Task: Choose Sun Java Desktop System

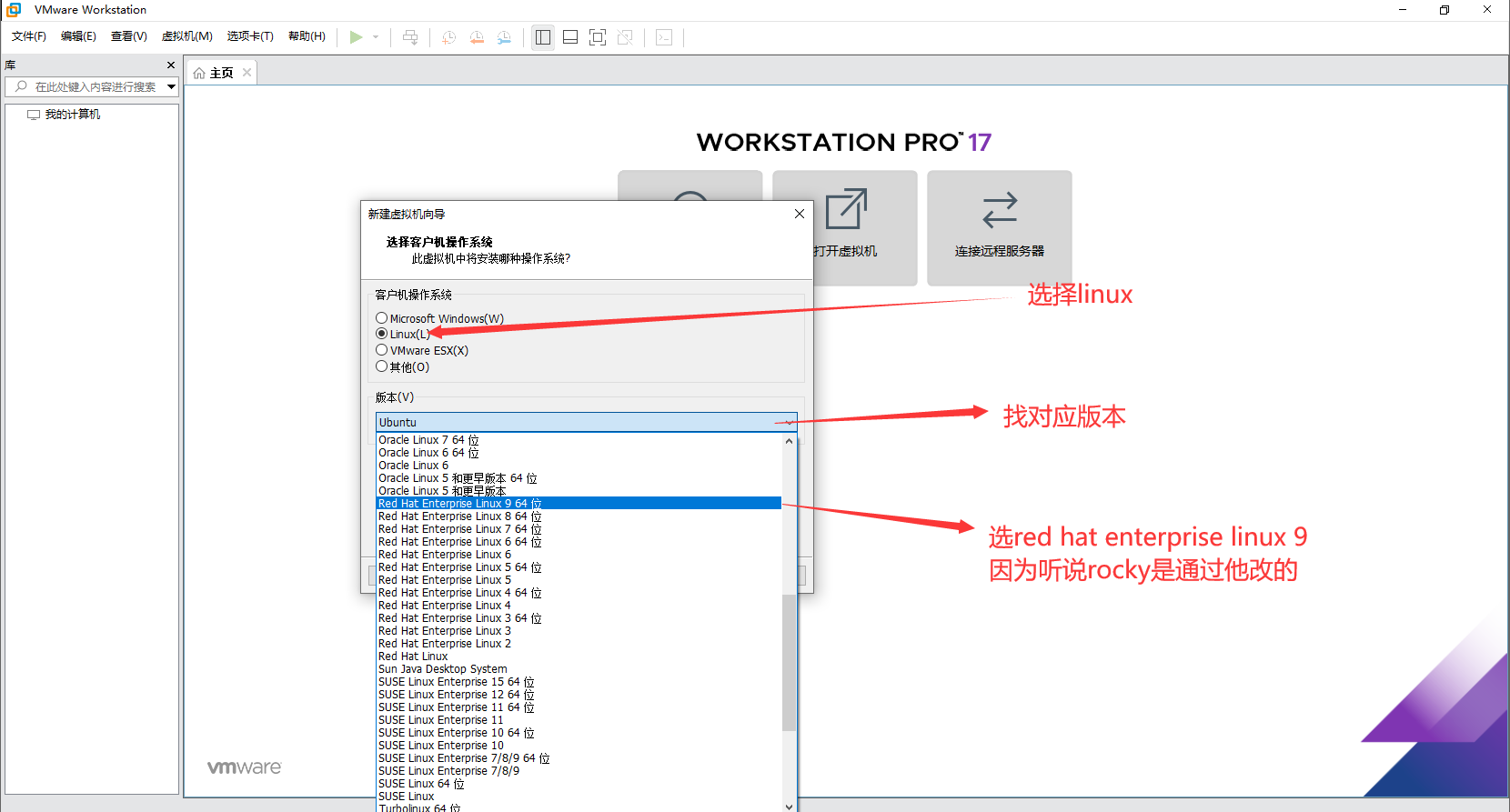Action: tap(579, 669)
